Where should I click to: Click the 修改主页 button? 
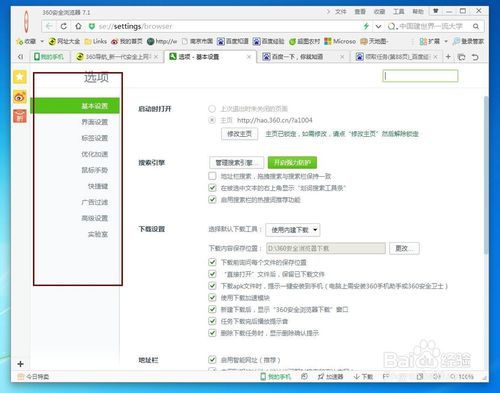tap(239, 134)
